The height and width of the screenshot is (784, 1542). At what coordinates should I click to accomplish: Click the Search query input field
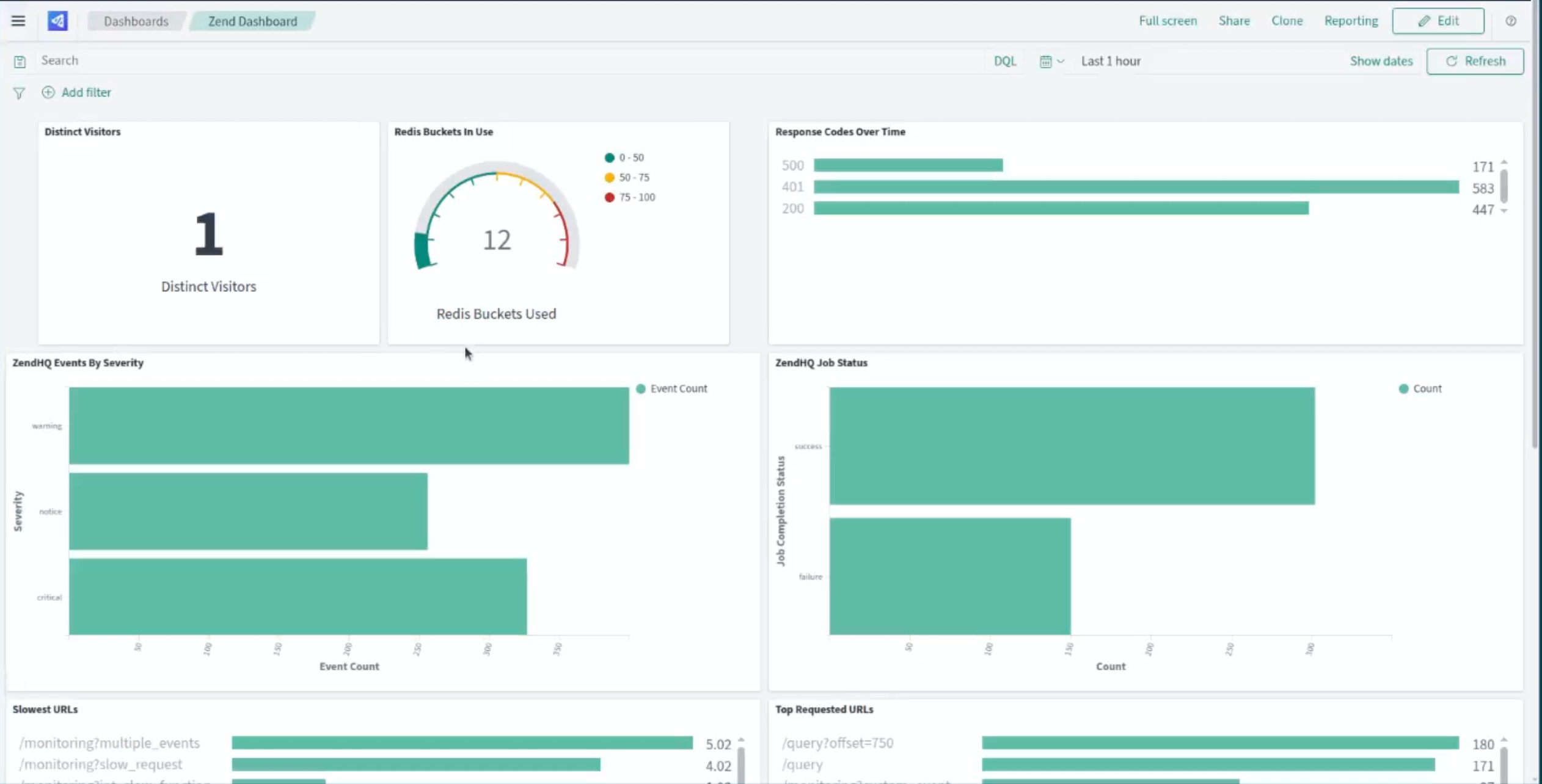point(489,60)
